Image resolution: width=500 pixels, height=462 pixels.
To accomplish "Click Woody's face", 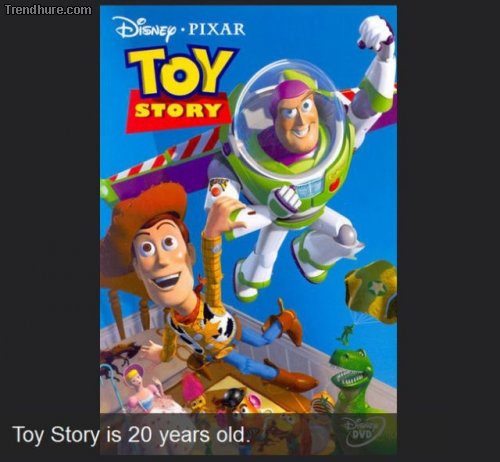I will click(162, 259).
